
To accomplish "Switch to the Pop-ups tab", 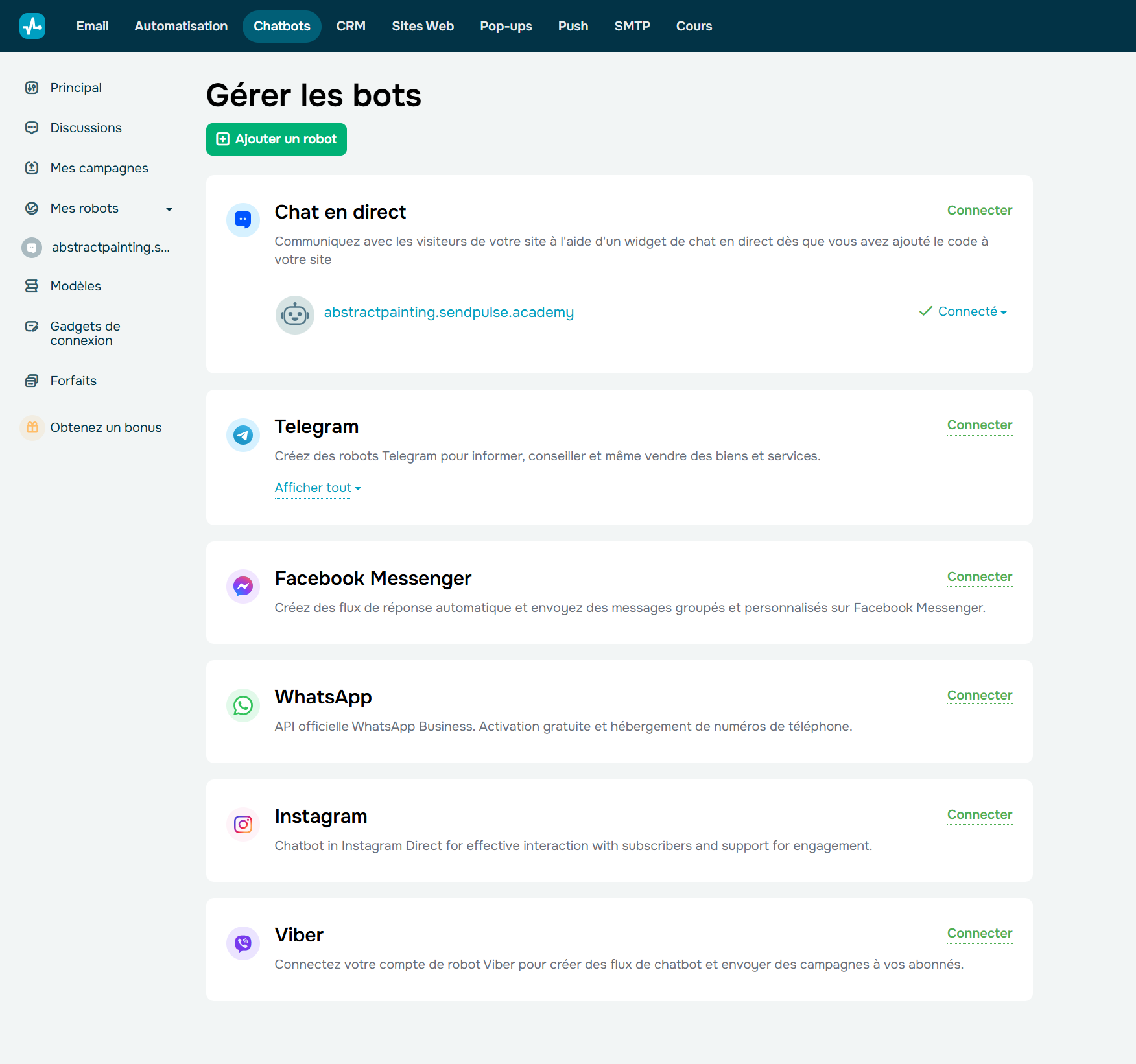I will [506, 26].
